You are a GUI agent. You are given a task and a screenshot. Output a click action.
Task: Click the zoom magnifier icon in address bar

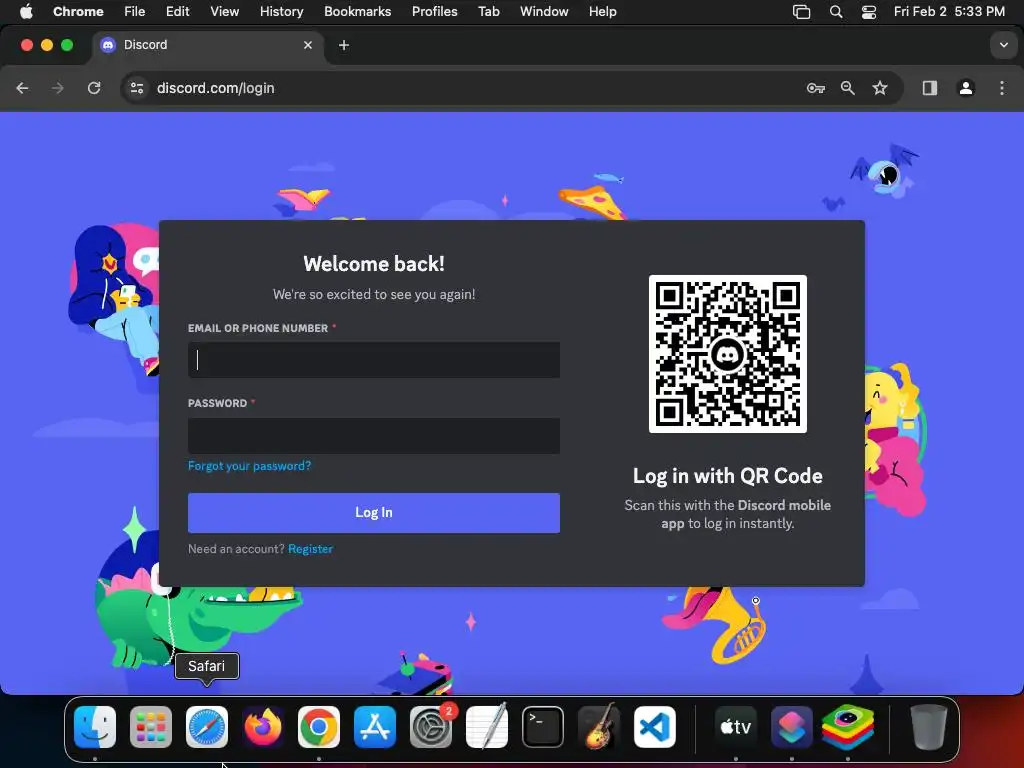[848, 88]
